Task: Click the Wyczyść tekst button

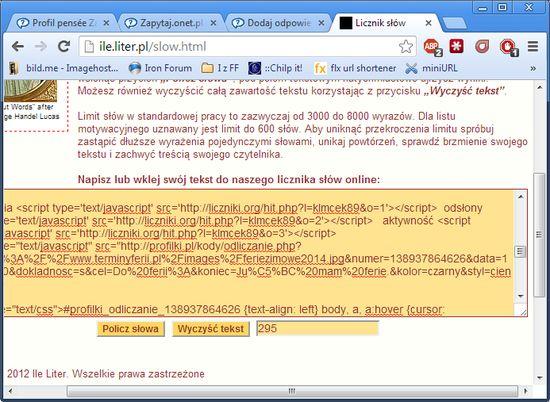Action: pos(210,329)
